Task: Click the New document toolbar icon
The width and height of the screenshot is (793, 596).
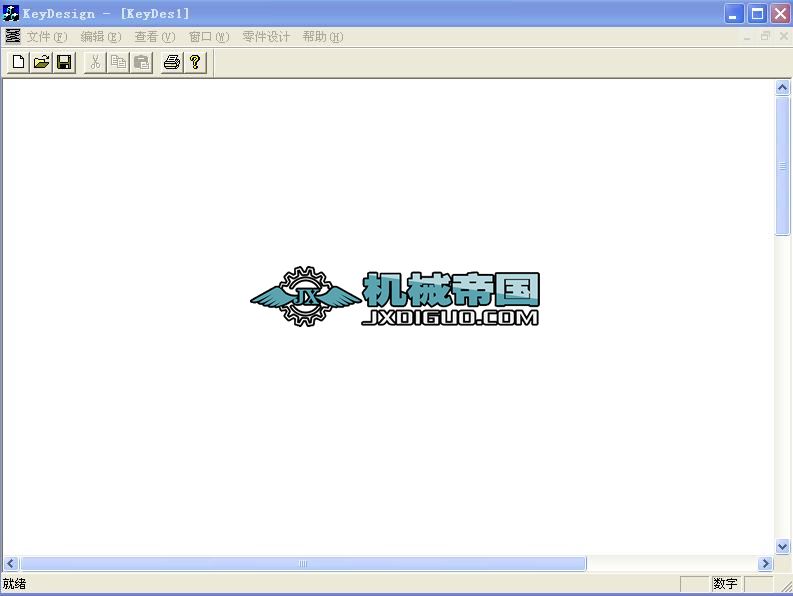Action: click(18, 62)
